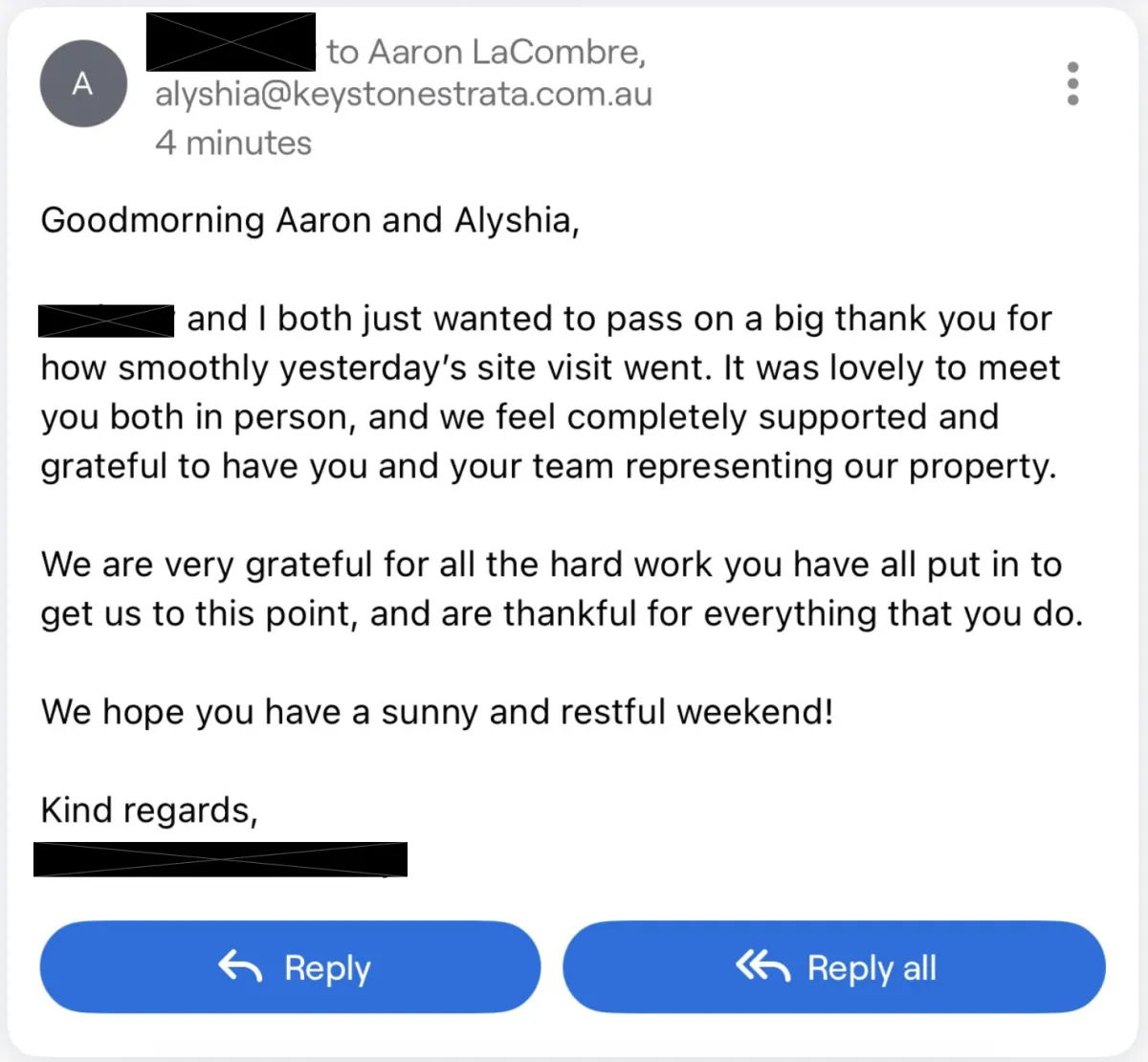
Task: Click the alyshia@keystonestrata.com.au email address
Action: coord(403,94)
